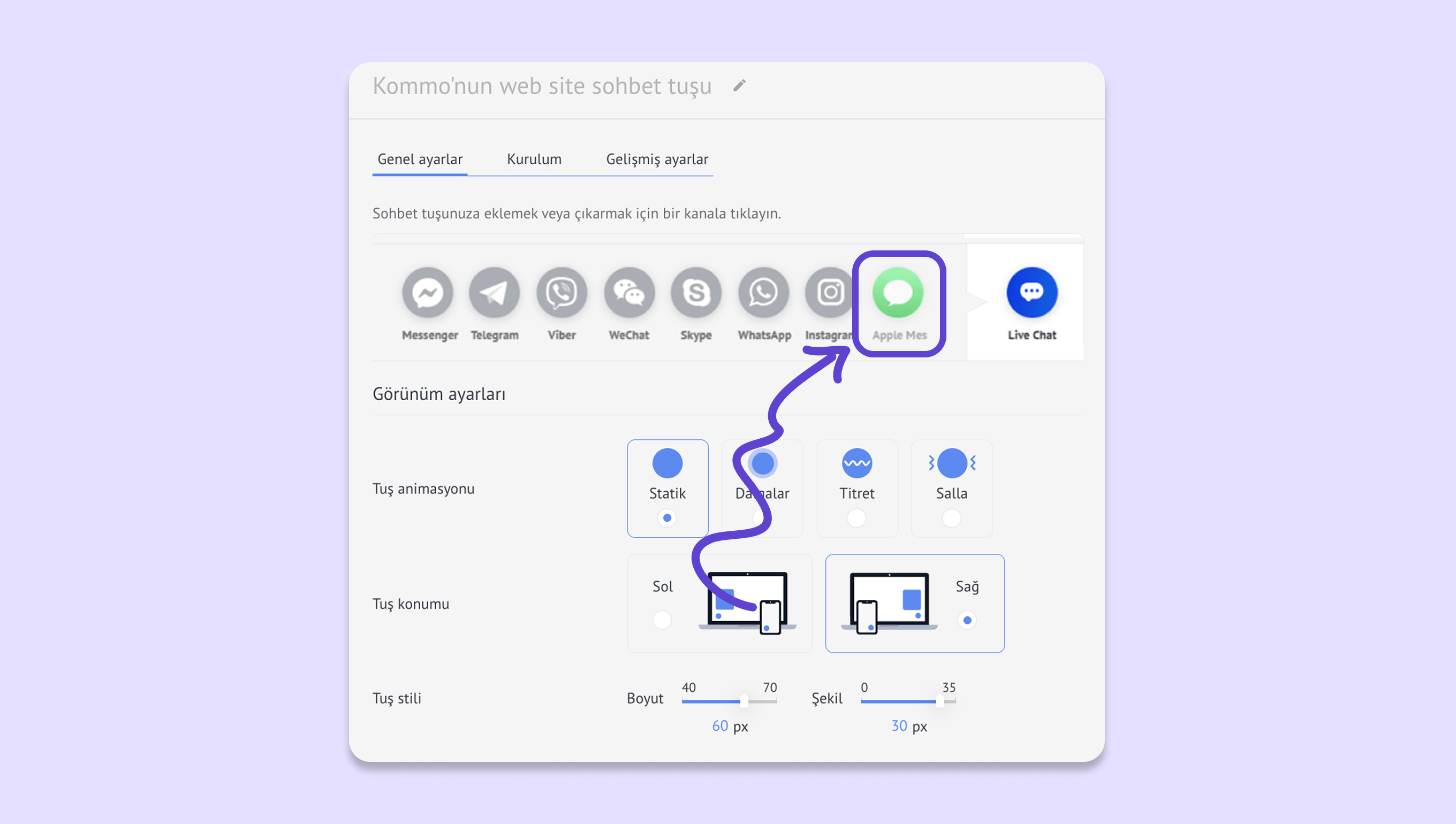Open the Genel ayarlar tab
This screenshot has height=824, width=1456.
click(420, 159)
